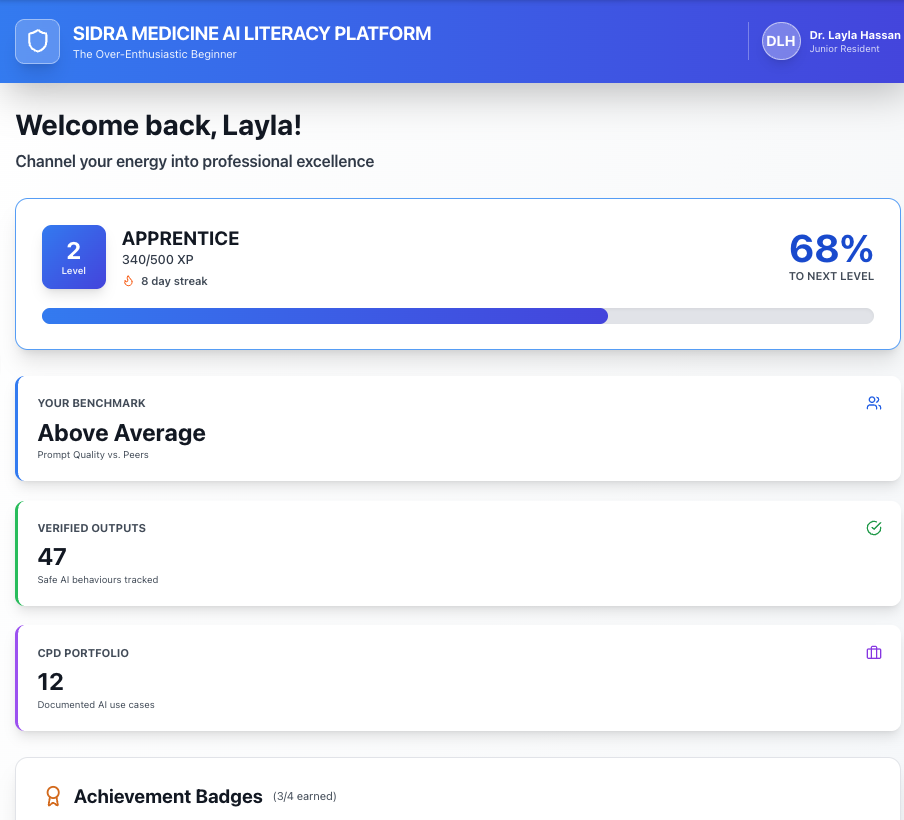The height and width of the screenshot is (820, 904).
Task: Click the APPRENTICE rank title
Action: [x=180, y=239]
